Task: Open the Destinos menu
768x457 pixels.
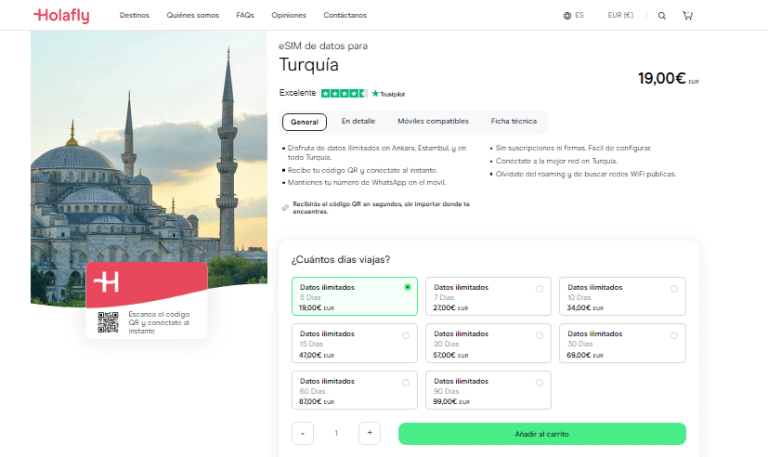Action: (135, 16)
